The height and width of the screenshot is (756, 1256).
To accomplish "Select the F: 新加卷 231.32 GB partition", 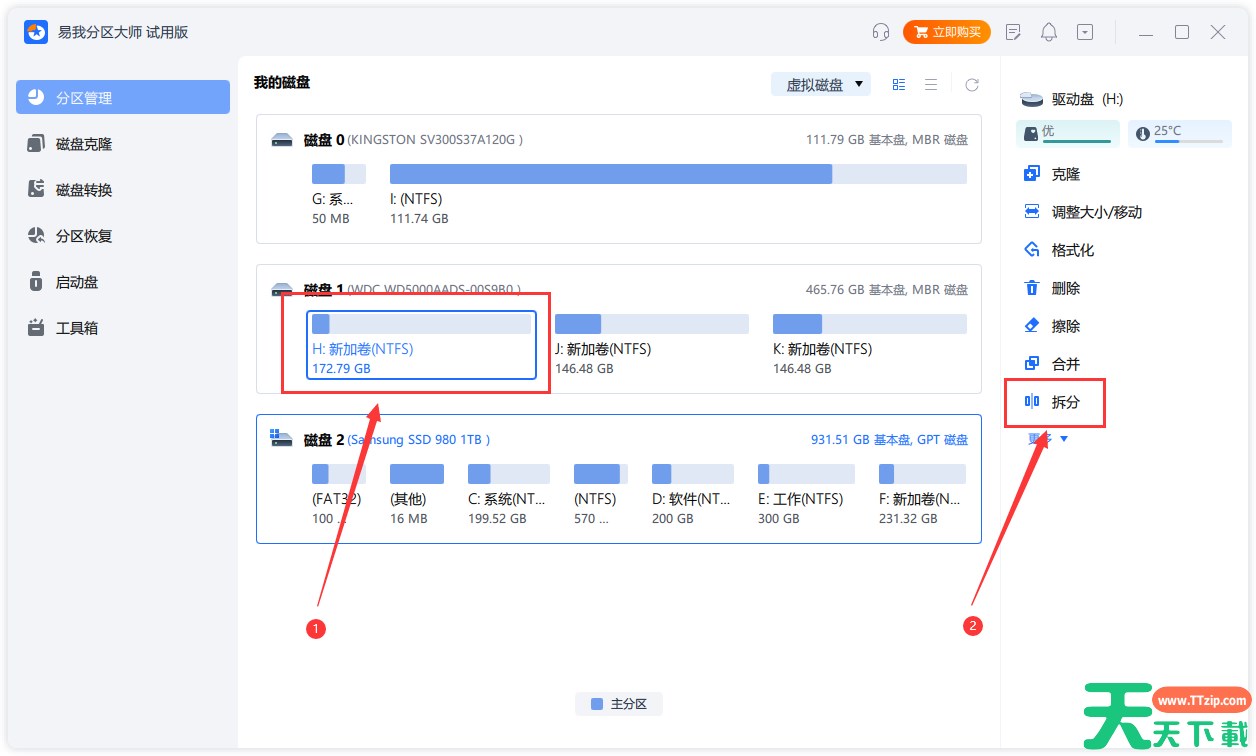I will click(x=921, y=494).
